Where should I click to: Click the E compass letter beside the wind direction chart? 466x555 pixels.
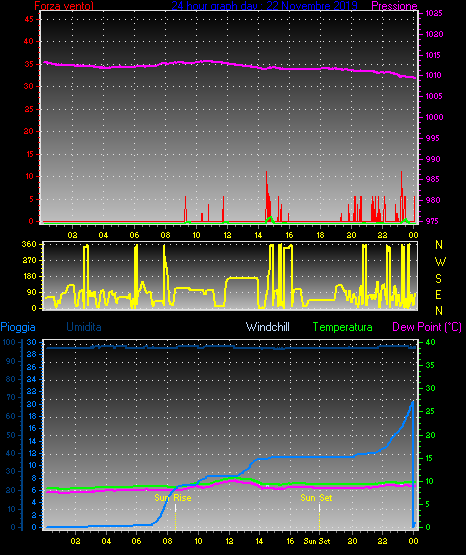[438, 294]
